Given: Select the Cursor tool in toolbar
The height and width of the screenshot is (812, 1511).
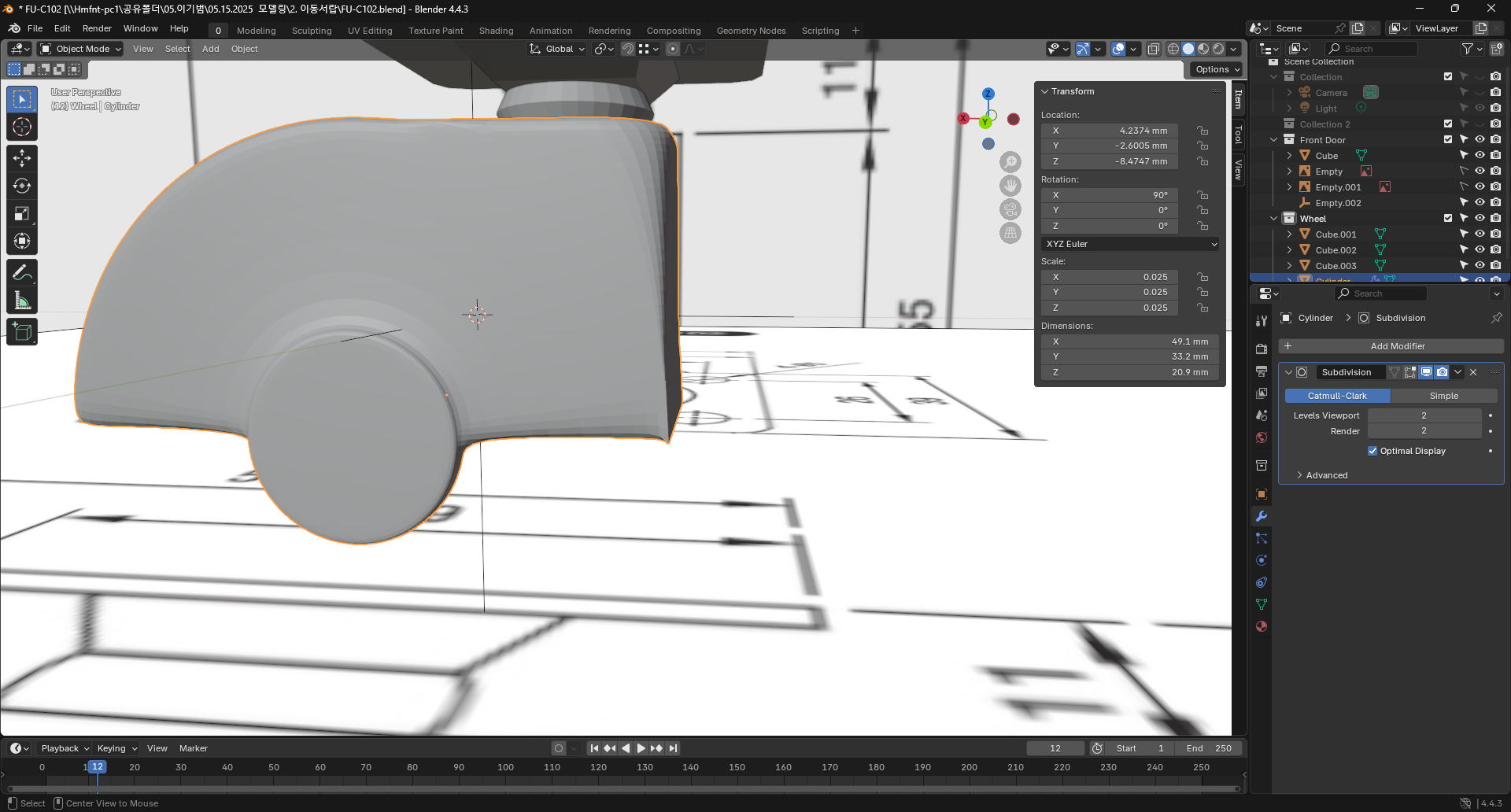Looking at the screenshot, I should tap(22, 127).
